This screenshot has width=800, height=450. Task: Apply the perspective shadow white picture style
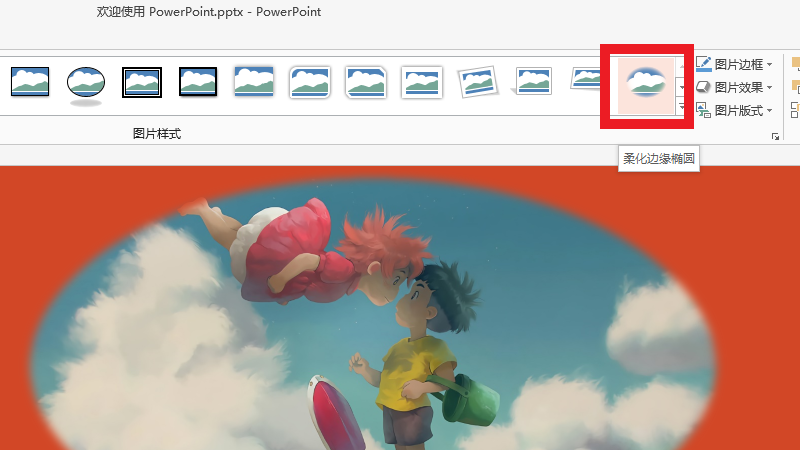[532, 82]
